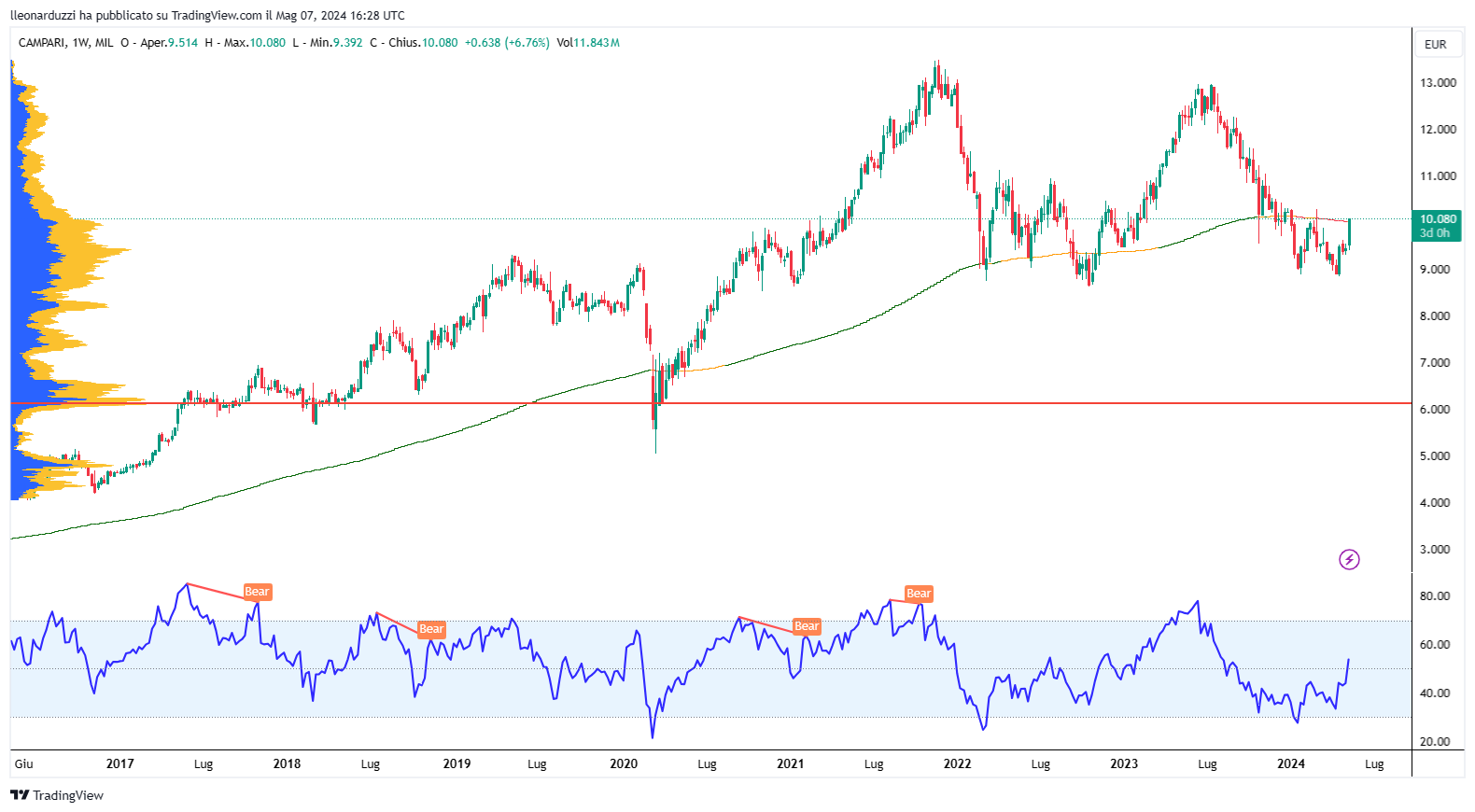The height and width of the screenshot is (812, 1475).
Task: Click the 20.00 RSI axis label
Action: tap(1435, 742)
